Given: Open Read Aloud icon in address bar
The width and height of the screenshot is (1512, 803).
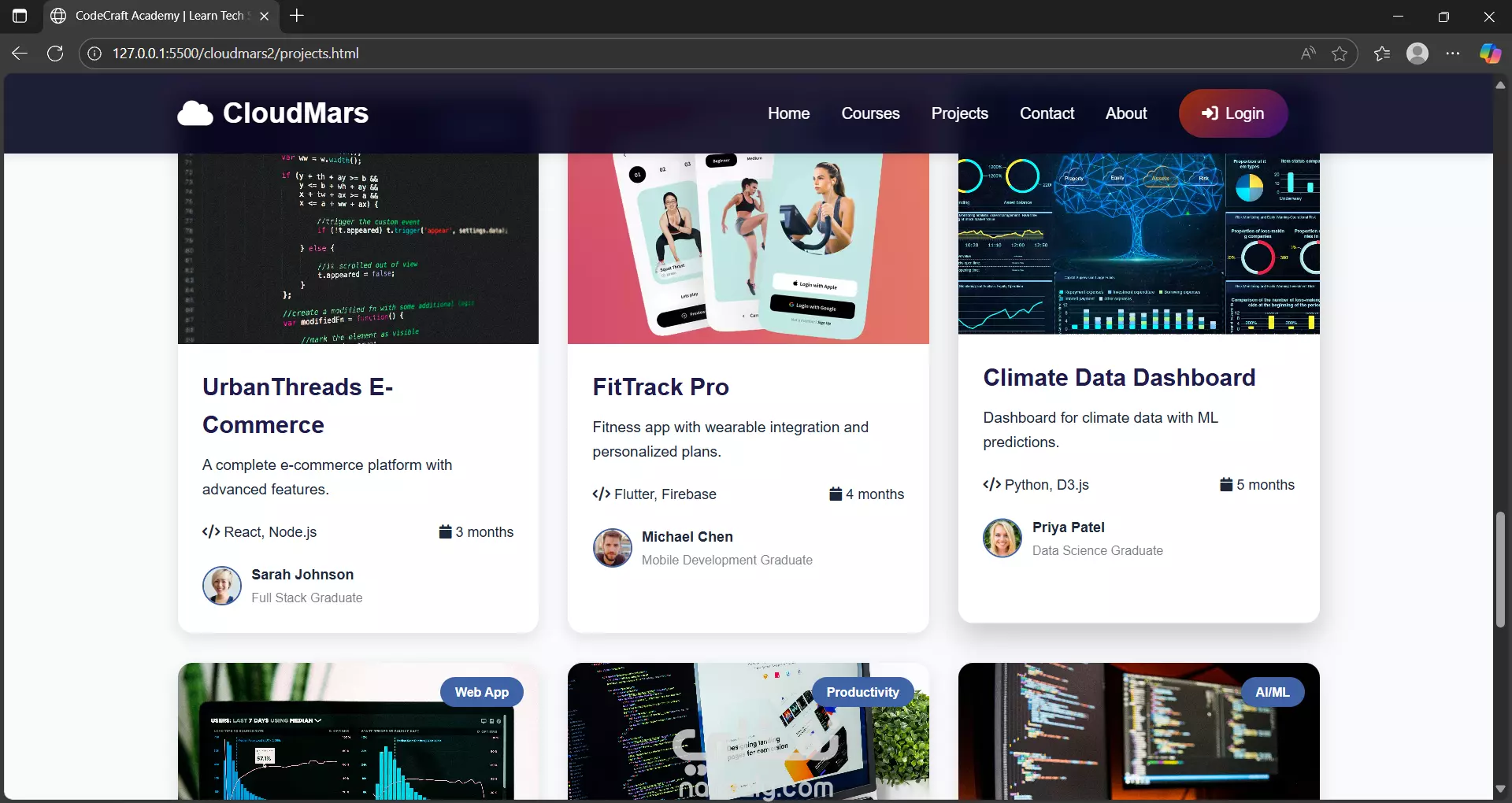Looking at the screenshot, I should click(x=1308, y=54).
